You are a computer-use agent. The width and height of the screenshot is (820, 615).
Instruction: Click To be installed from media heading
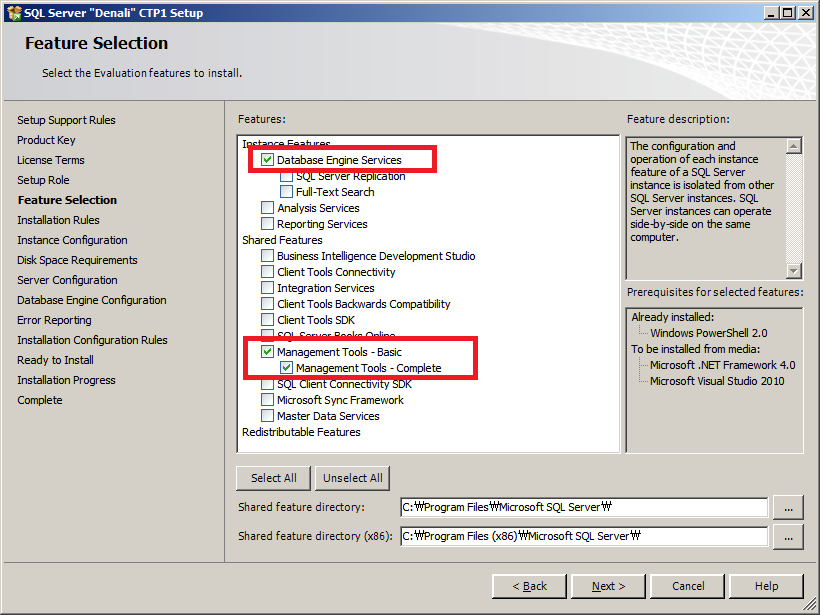[696, 349]
